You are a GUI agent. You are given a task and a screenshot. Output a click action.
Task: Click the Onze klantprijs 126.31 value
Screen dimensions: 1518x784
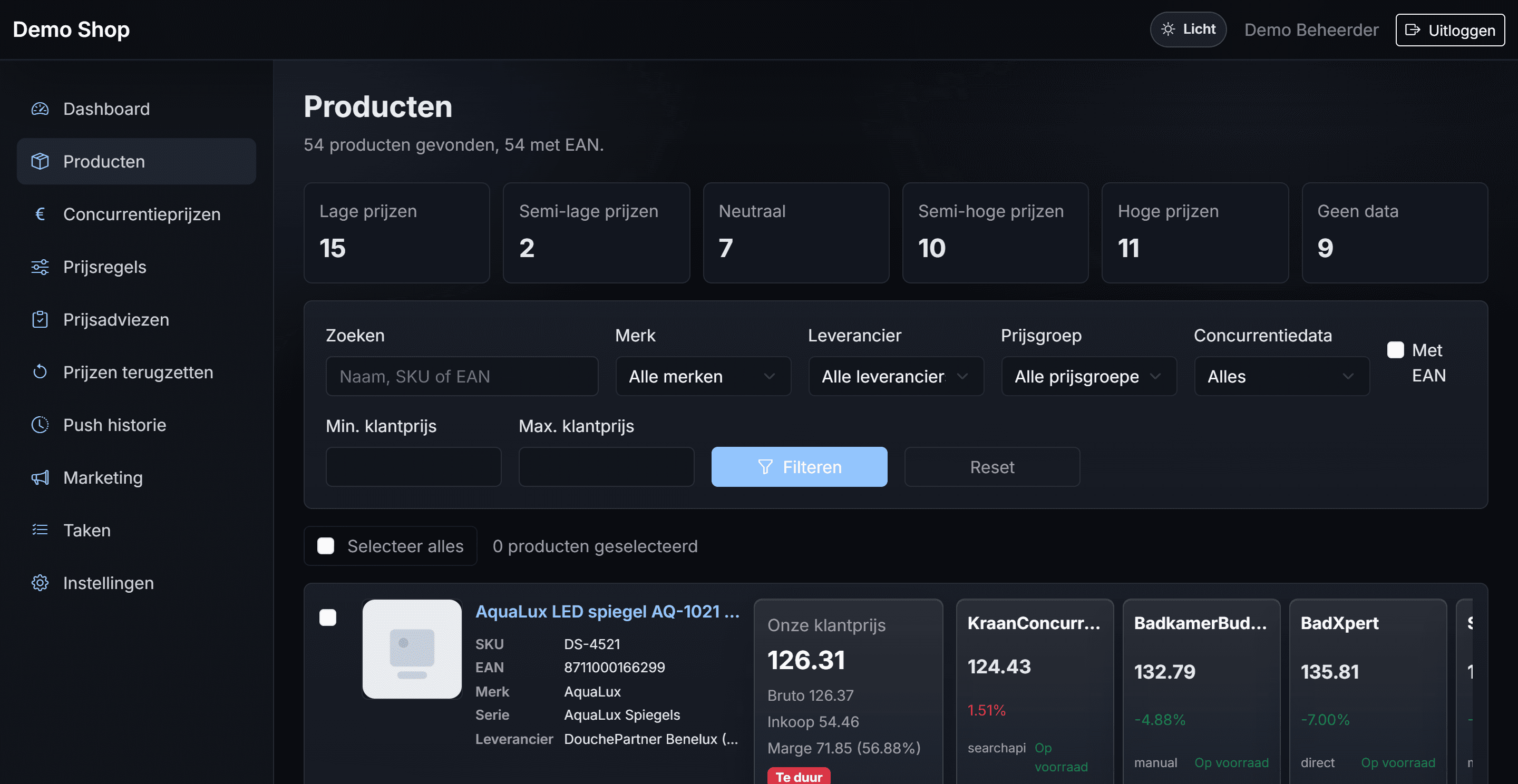(x=806, y=660)
